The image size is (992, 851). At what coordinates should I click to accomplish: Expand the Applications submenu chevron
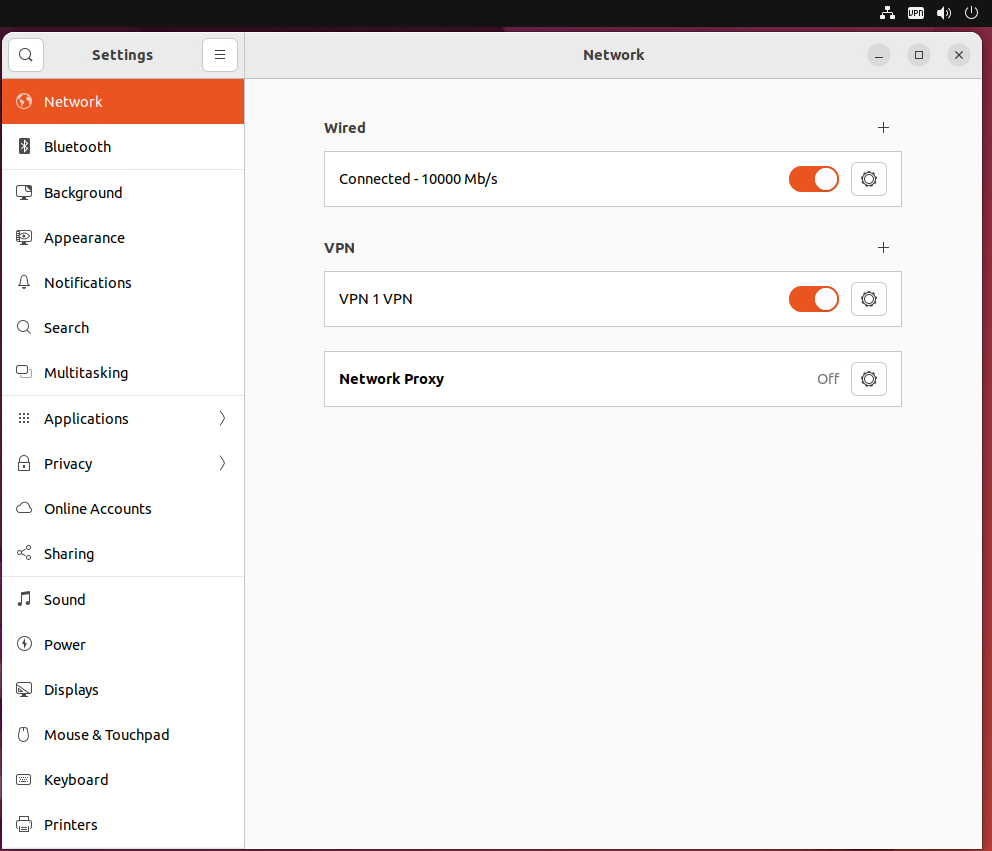click(x=222, y=418)
